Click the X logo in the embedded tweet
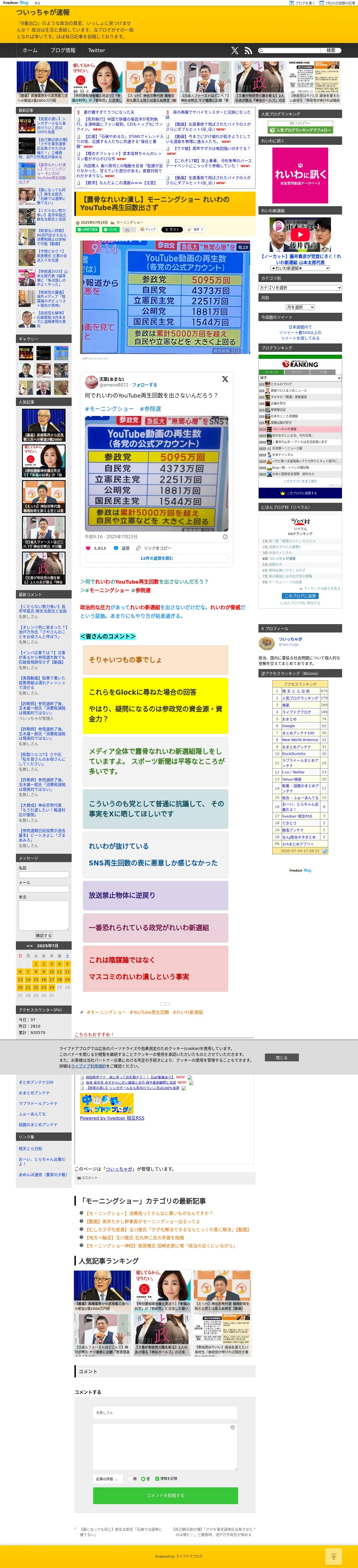The height and width of the screenshot is (1568, 358). point(225,379)
